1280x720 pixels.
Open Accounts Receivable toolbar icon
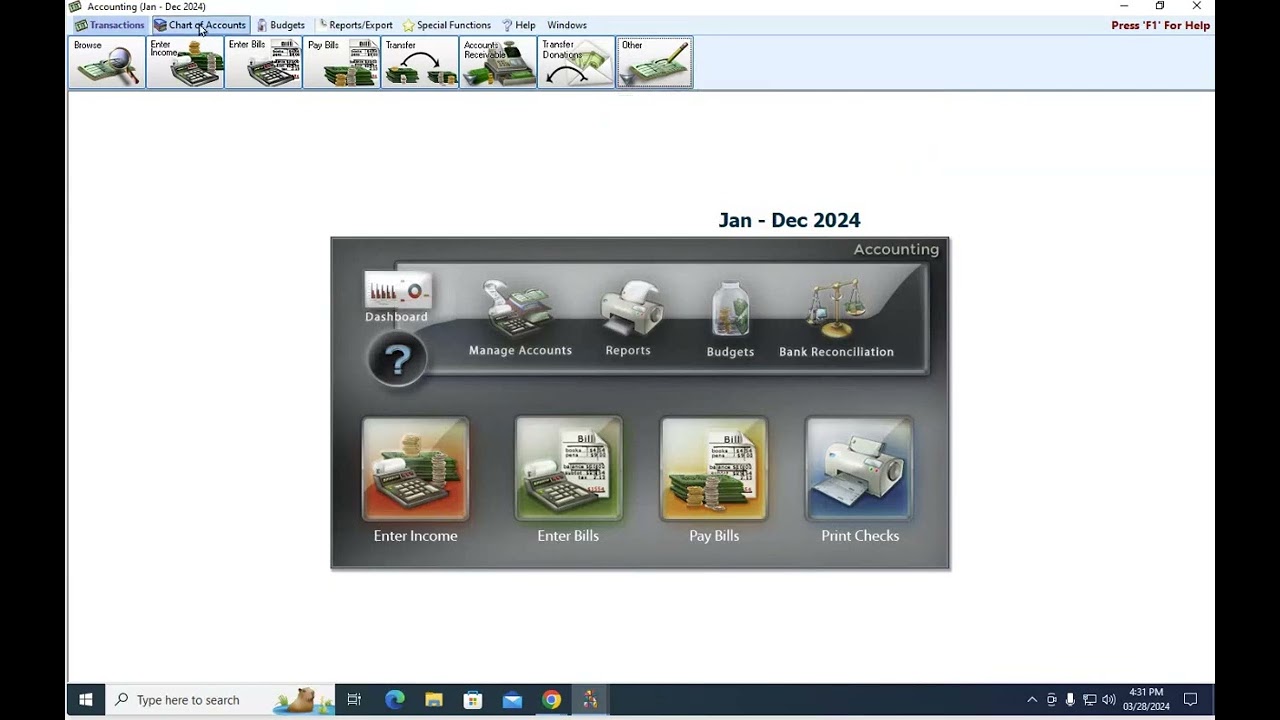pos(497,62)
